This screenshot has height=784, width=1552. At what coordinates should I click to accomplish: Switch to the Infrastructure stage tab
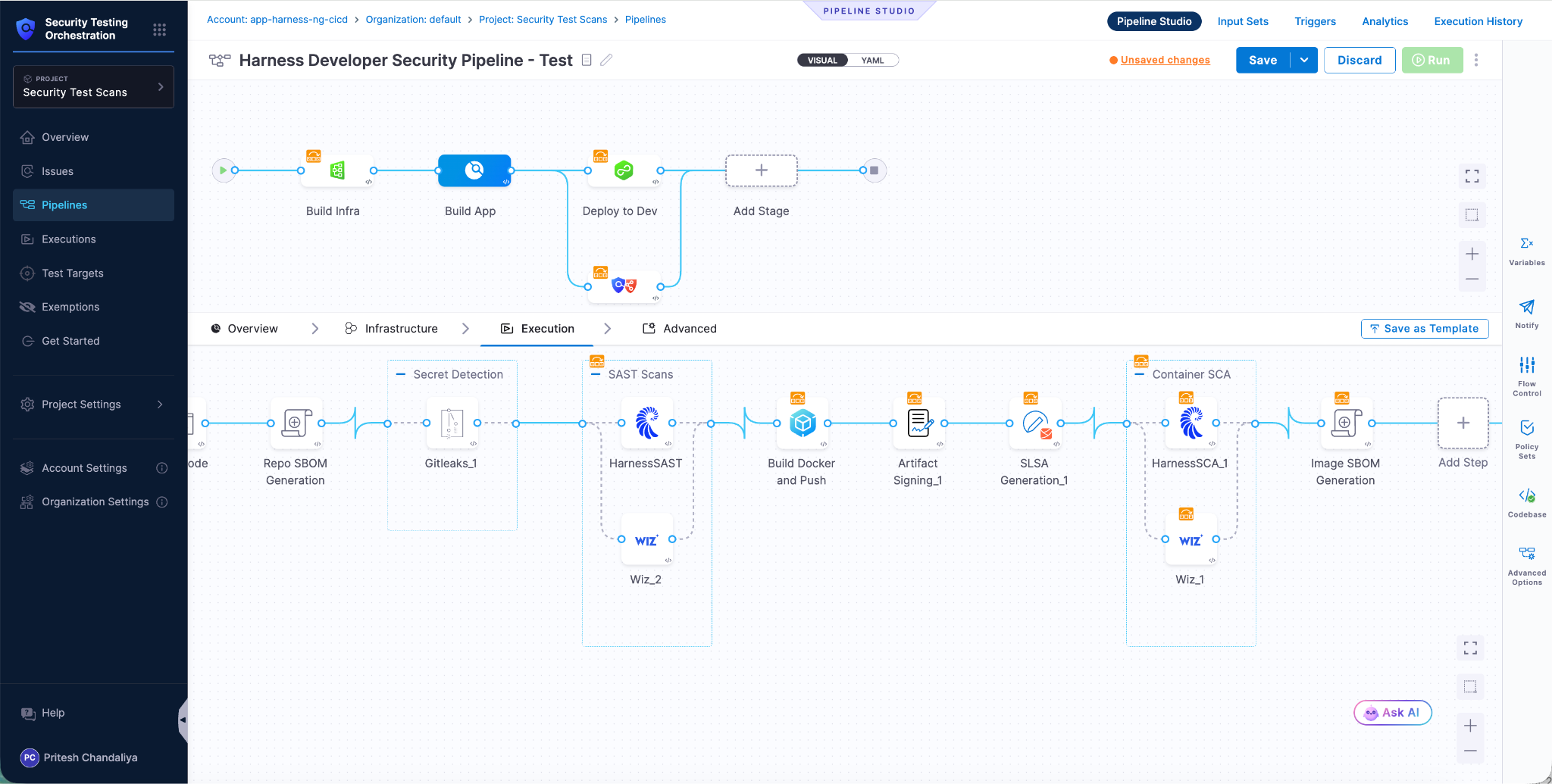[392, 329]
